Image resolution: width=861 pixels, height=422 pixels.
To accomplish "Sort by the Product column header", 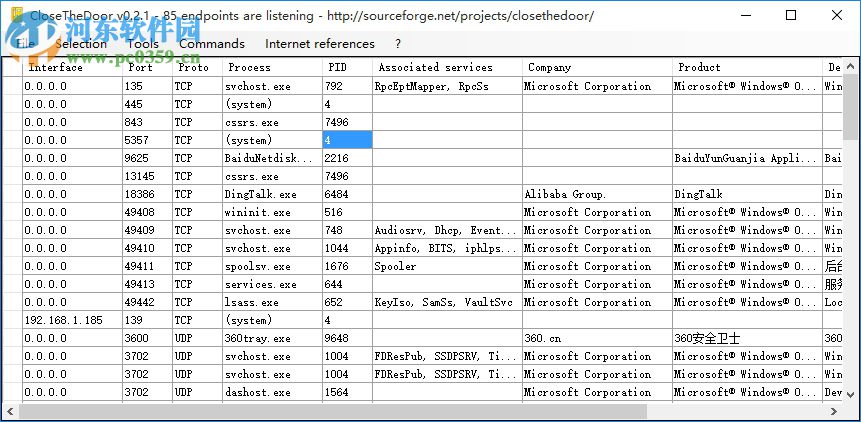I will (x=747, y=67).
